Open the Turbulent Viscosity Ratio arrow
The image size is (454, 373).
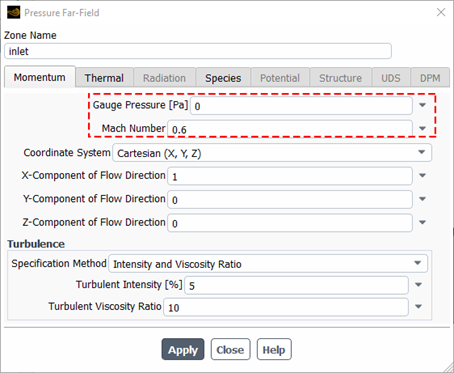pos(418,307)
